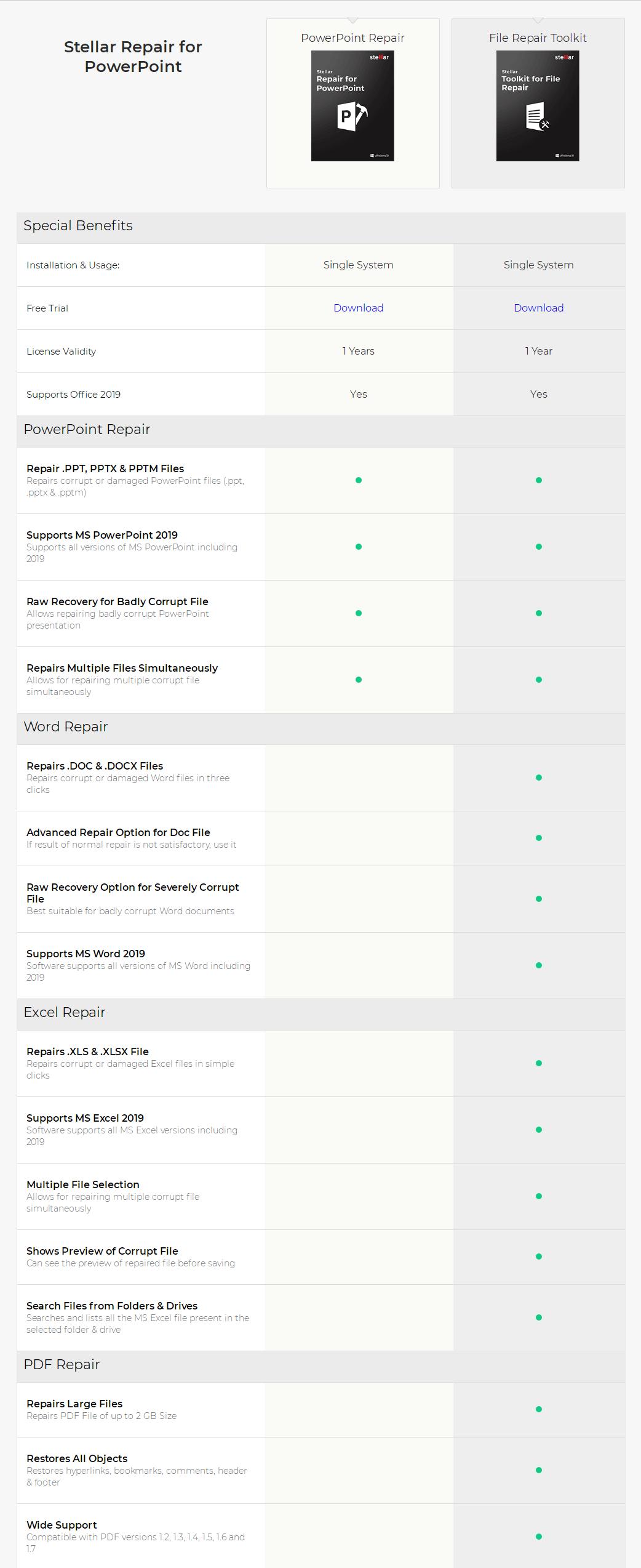
Task: Select the PowerPoint Repair column heading
Action: point(352,38)
